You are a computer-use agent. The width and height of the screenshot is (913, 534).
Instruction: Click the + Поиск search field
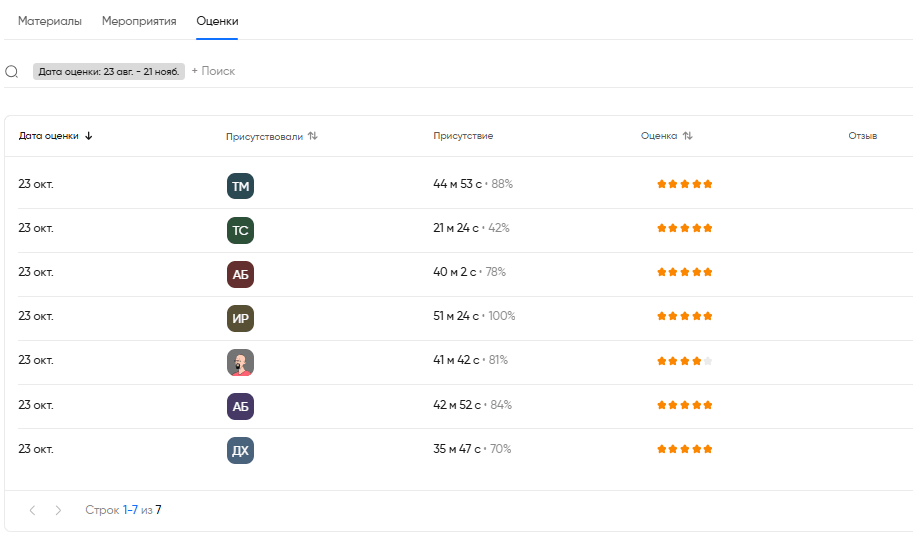(213, 72)
